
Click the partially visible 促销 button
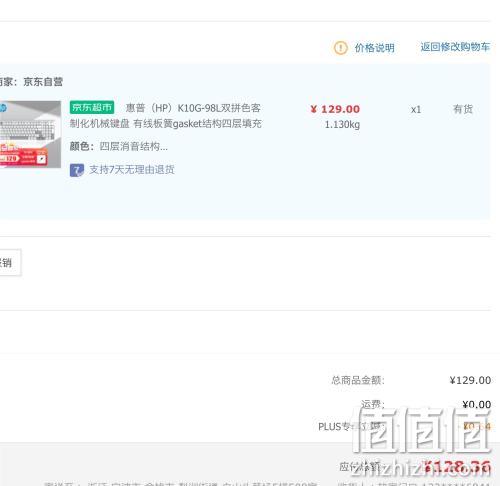pyautogui.click(x=10, y=262)
